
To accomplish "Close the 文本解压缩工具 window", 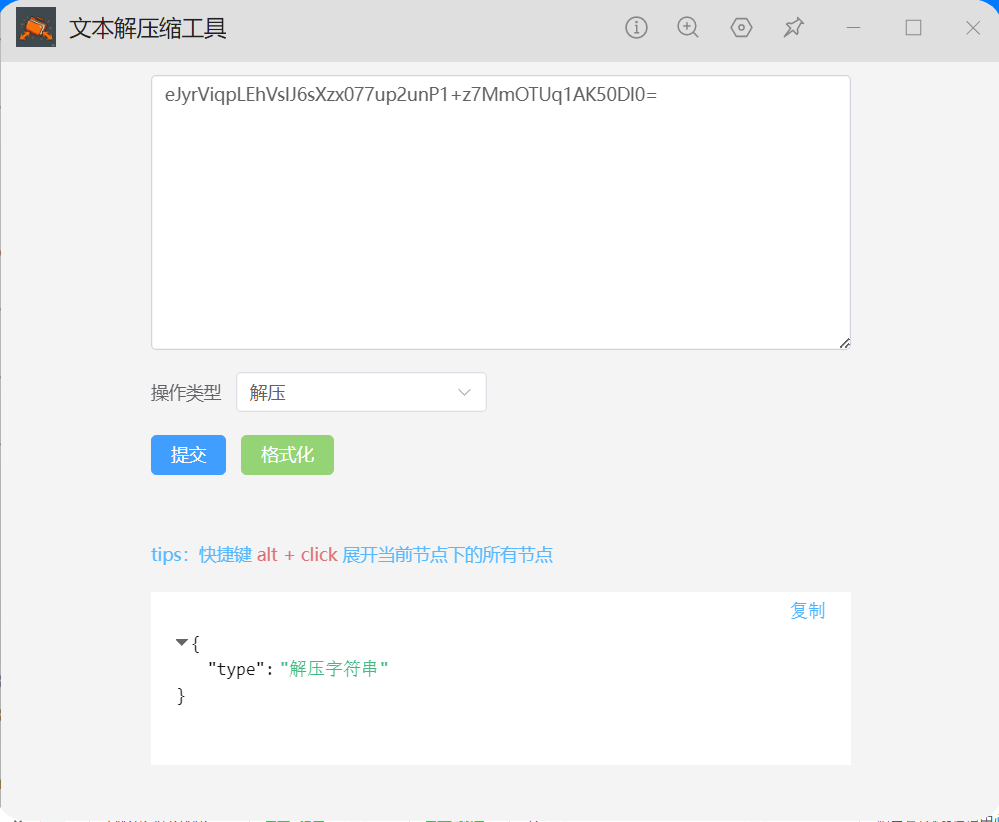I will click(972, 28).
